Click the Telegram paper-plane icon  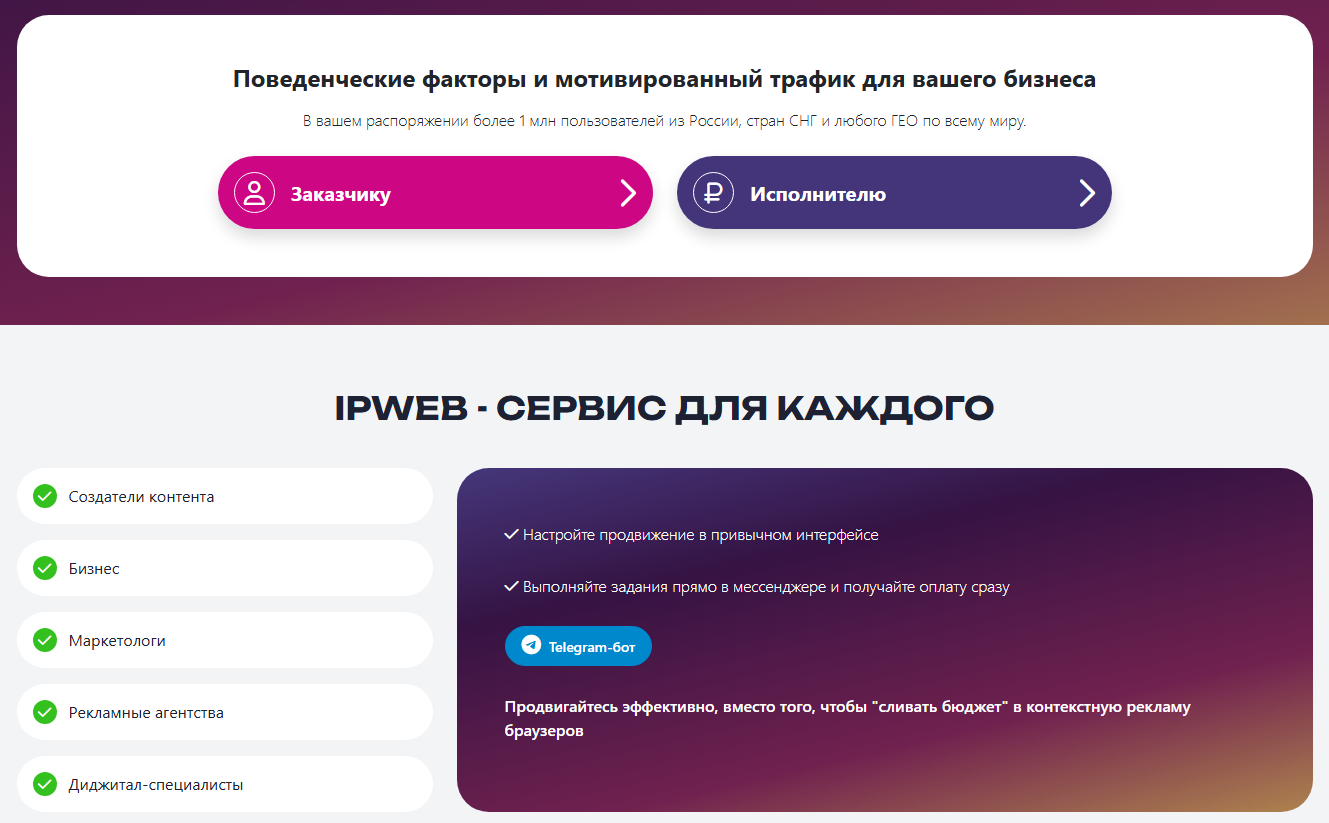point(531,646)
